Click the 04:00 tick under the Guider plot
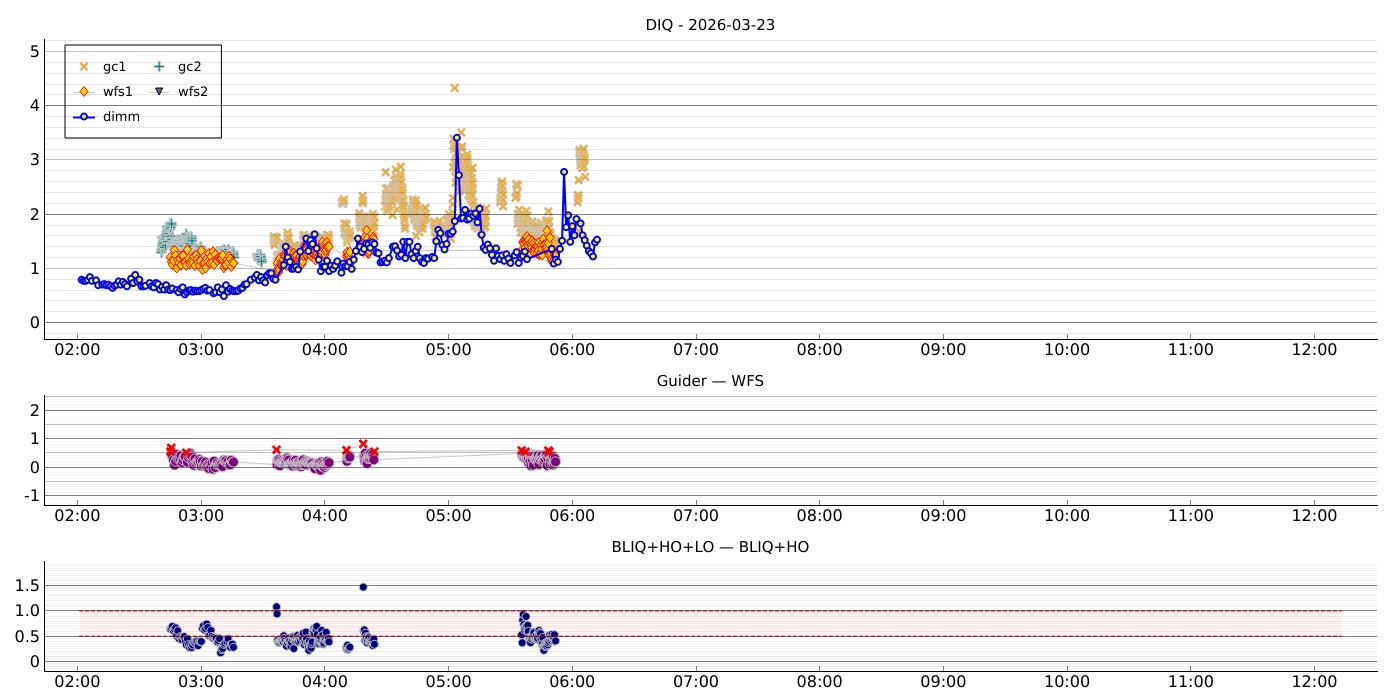This screenshot has height=700, width=1400. 324,516
